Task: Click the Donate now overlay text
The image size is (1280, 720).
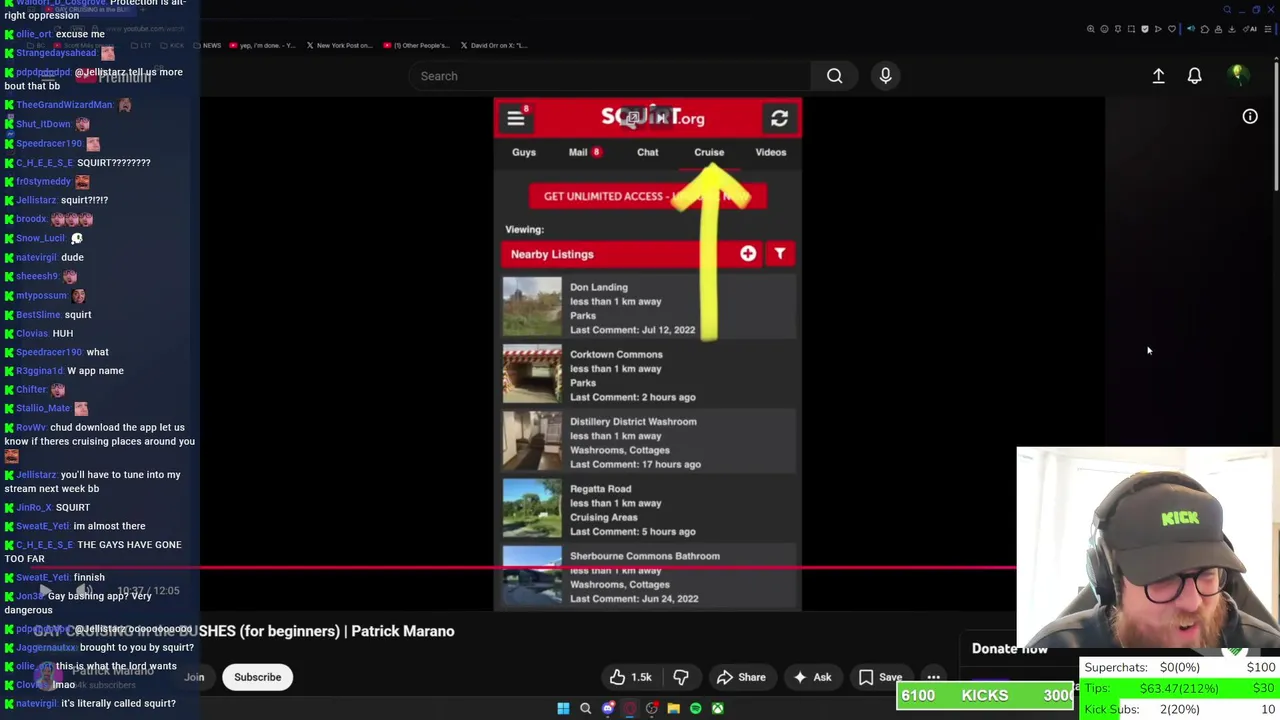Action: (1010, 649)
